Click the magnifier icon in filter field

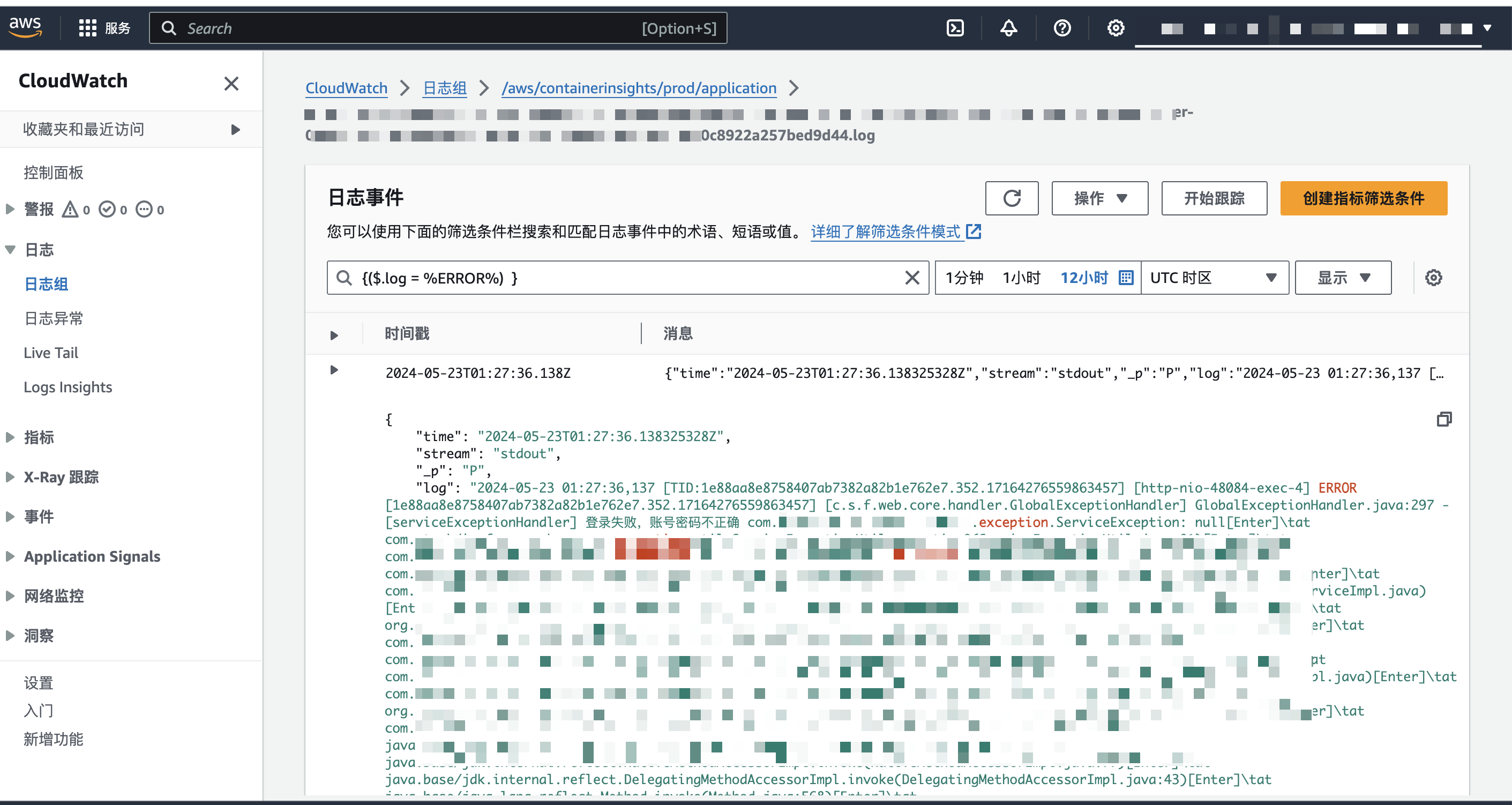click(344, 278)
